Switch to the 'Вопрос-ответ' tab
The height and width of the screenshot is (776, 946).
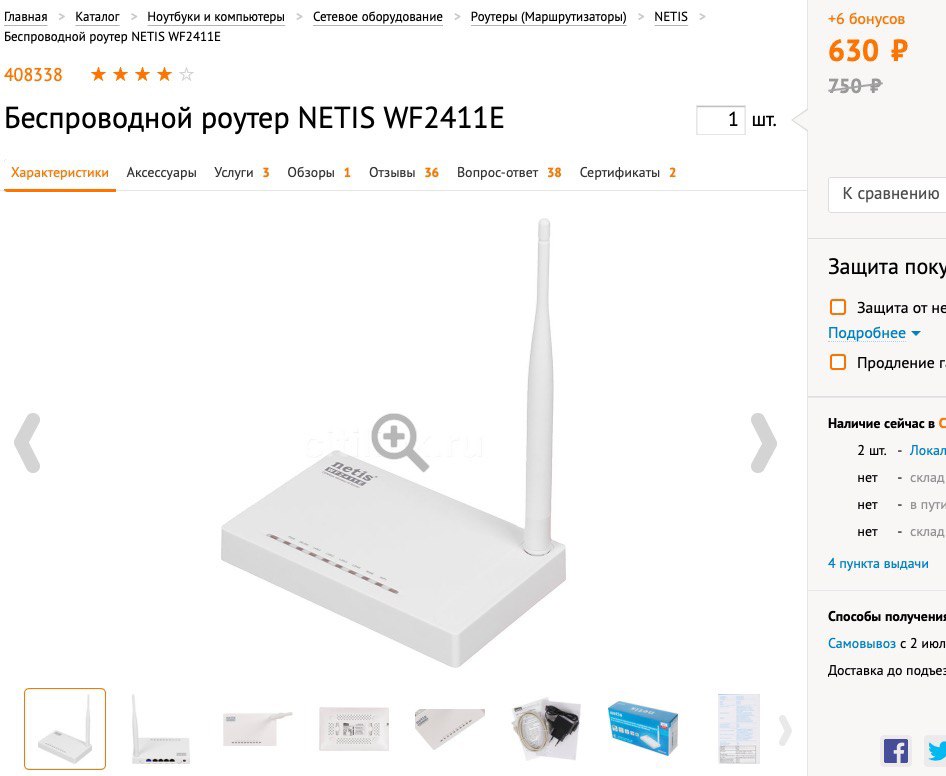click(x=509, y=173)
